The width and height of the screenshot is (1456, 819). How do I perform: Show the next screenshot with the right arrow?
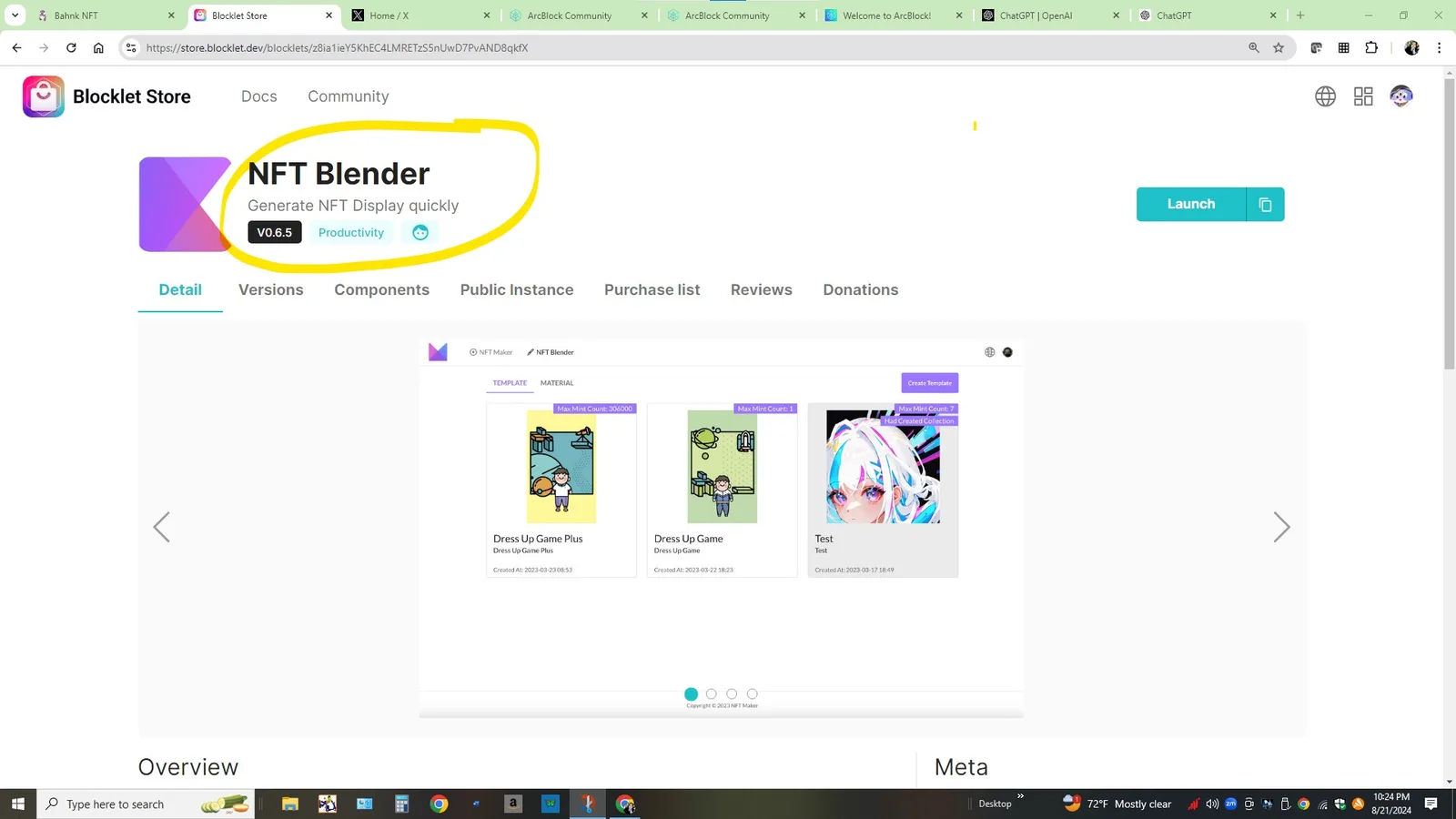coord(1281,527)
